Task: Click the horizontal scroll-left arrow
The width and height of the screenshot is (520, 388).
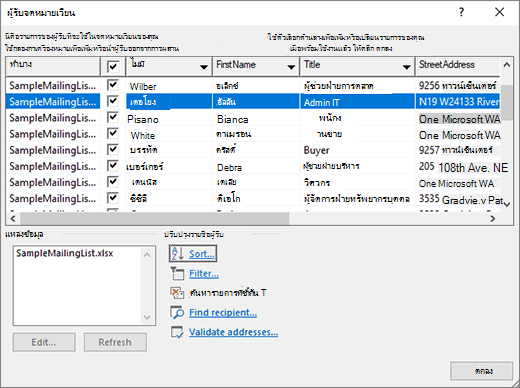Action: pyautogui.click(x=13, y=219)
